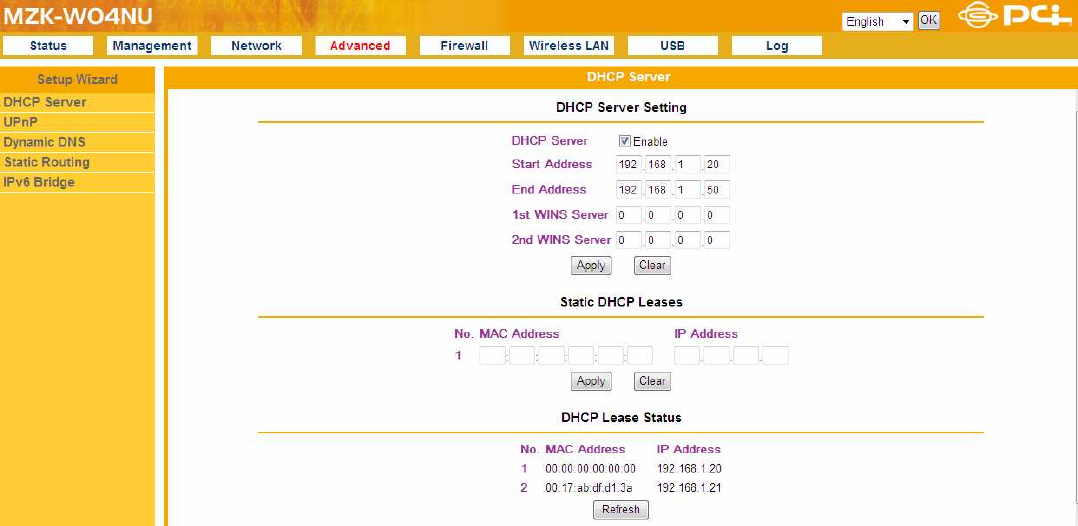Refresh the DHCP Lease Status list
Viewport: 1078px width, 526px height.
click(621, 510)
